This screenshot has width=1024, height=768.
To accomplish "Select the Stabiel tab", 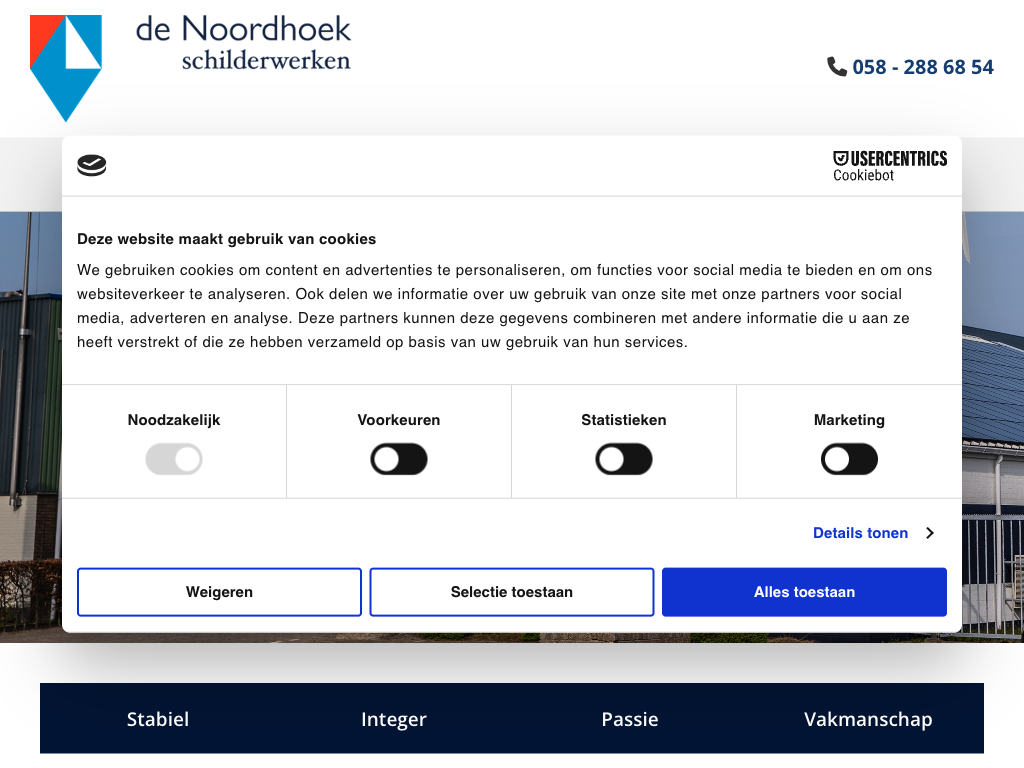I will tap(158, 719).
